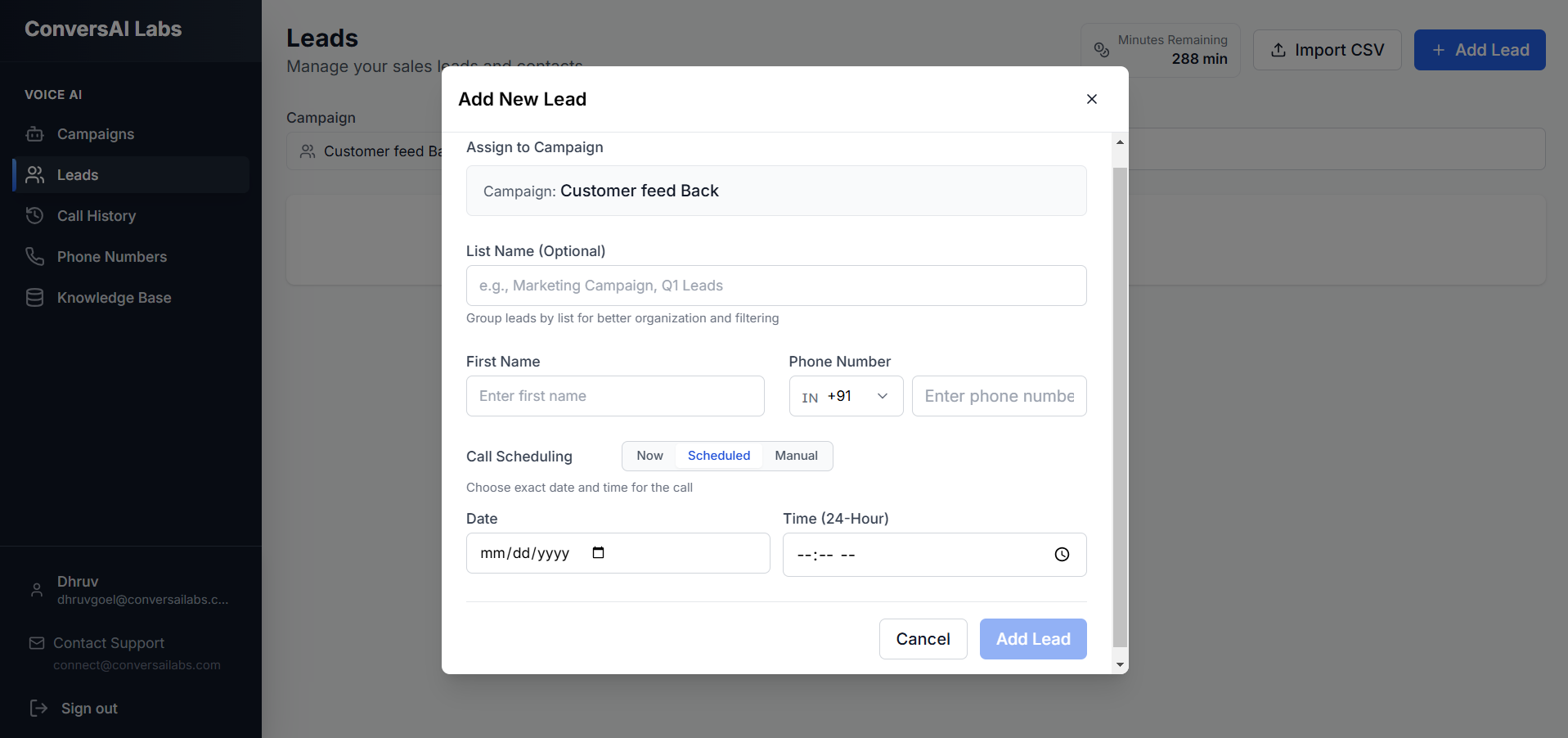The width and height of the screenshot is (1568, 738).
Task: Click the ConversAI Labs logo text
Action: point(103,29)
